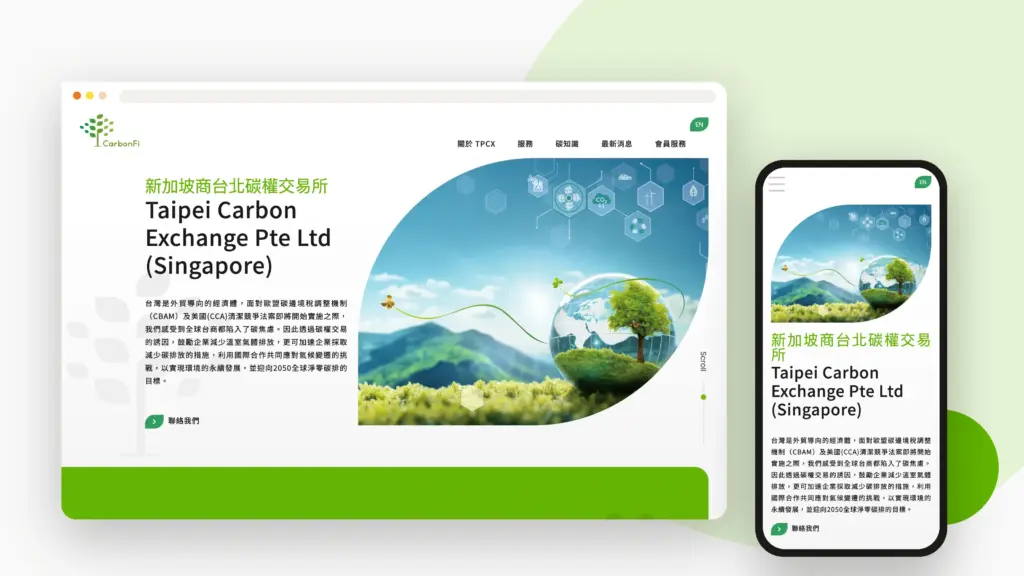Click the desktop hero globe-and-tree image
This screenshot has height=576, width=1024.
click(533, 292)
